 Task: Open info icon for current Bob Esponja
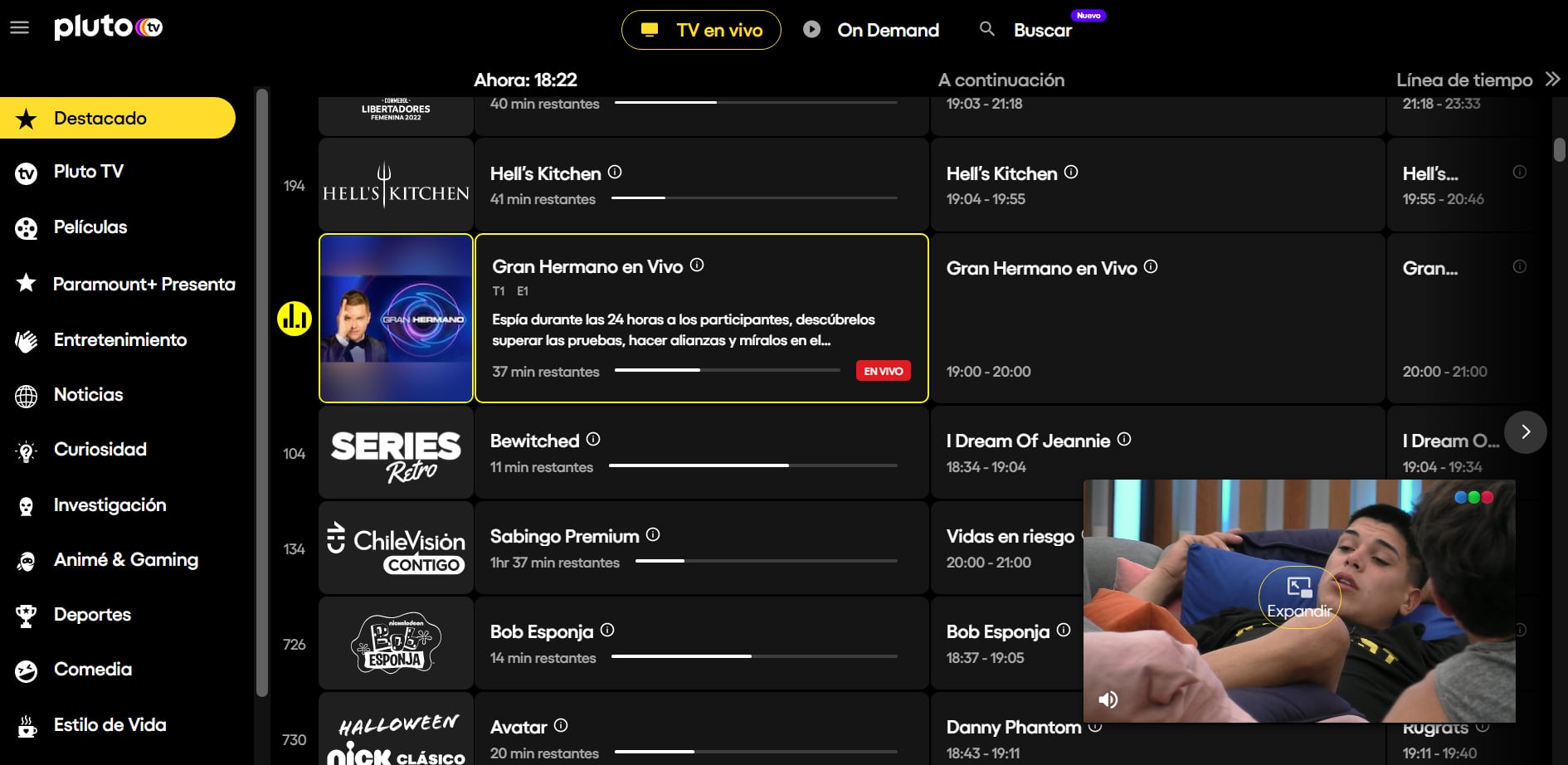click(x=607, y=630)
